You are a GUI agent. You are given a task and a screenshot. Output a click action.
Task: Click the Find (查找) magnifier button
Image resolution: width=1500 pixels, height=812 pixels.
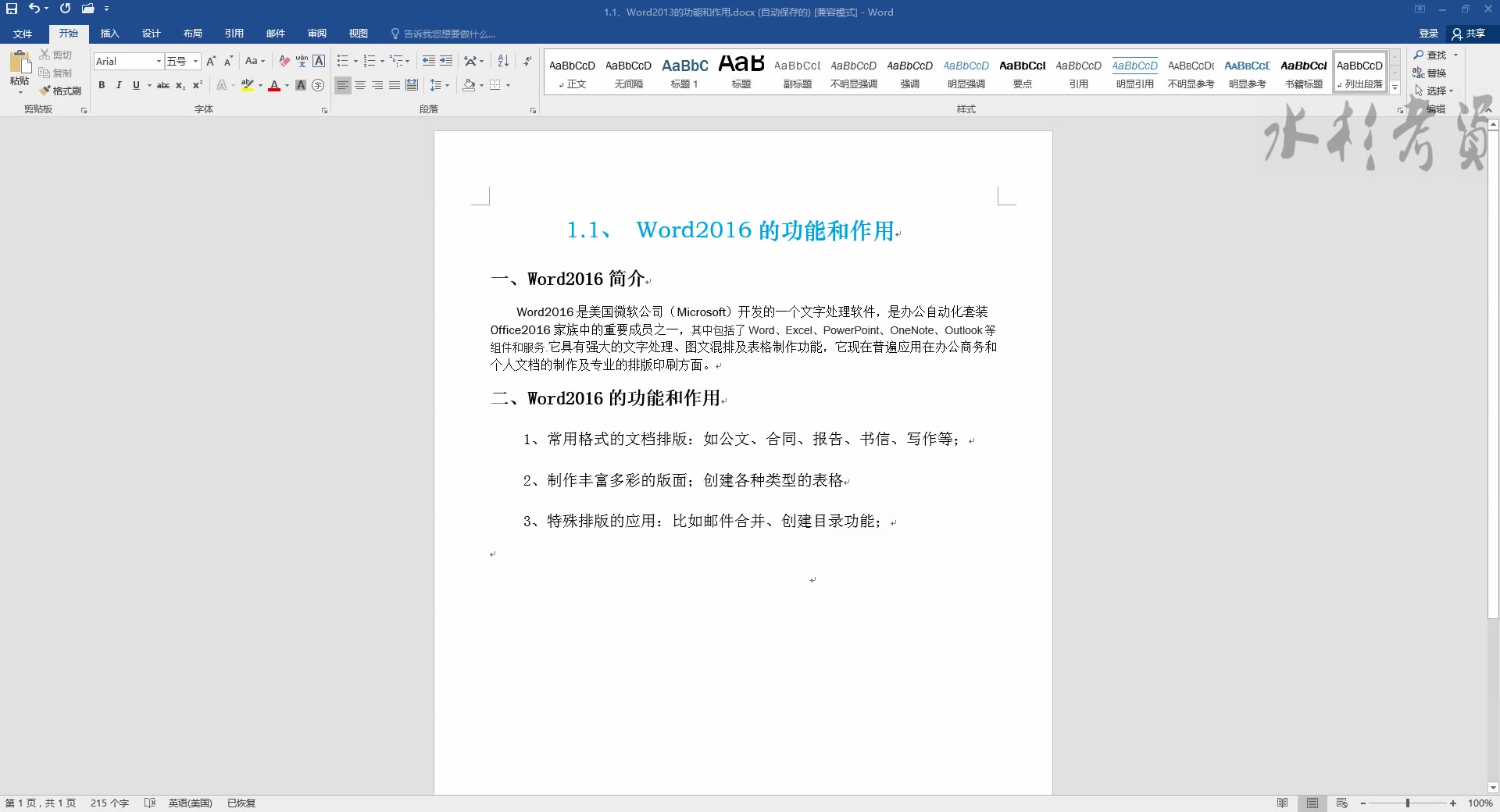(x=1430, y=55)
